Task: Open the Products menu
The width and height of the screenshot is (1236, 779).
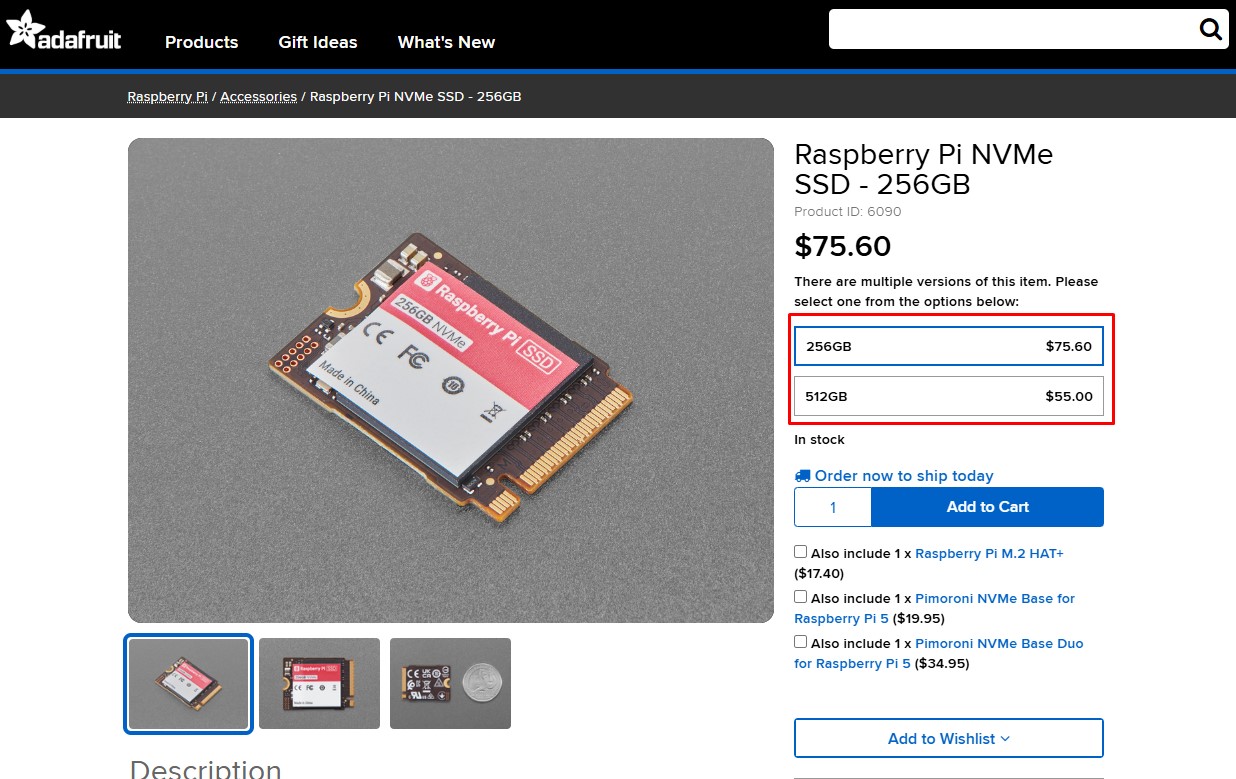Action: click(x=201, y=42)
